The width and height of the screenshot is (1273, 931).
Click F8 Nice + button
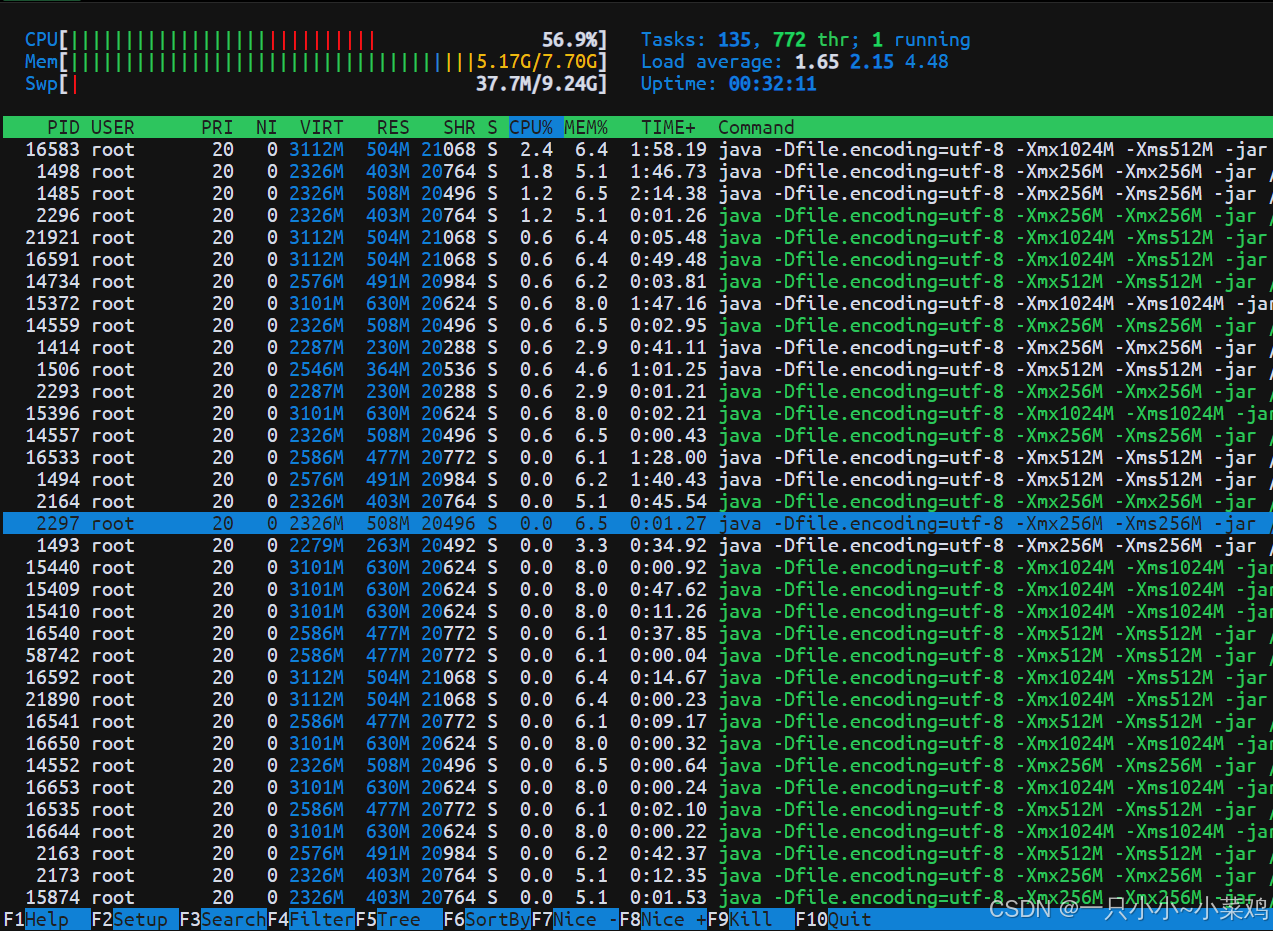[662, 920]
